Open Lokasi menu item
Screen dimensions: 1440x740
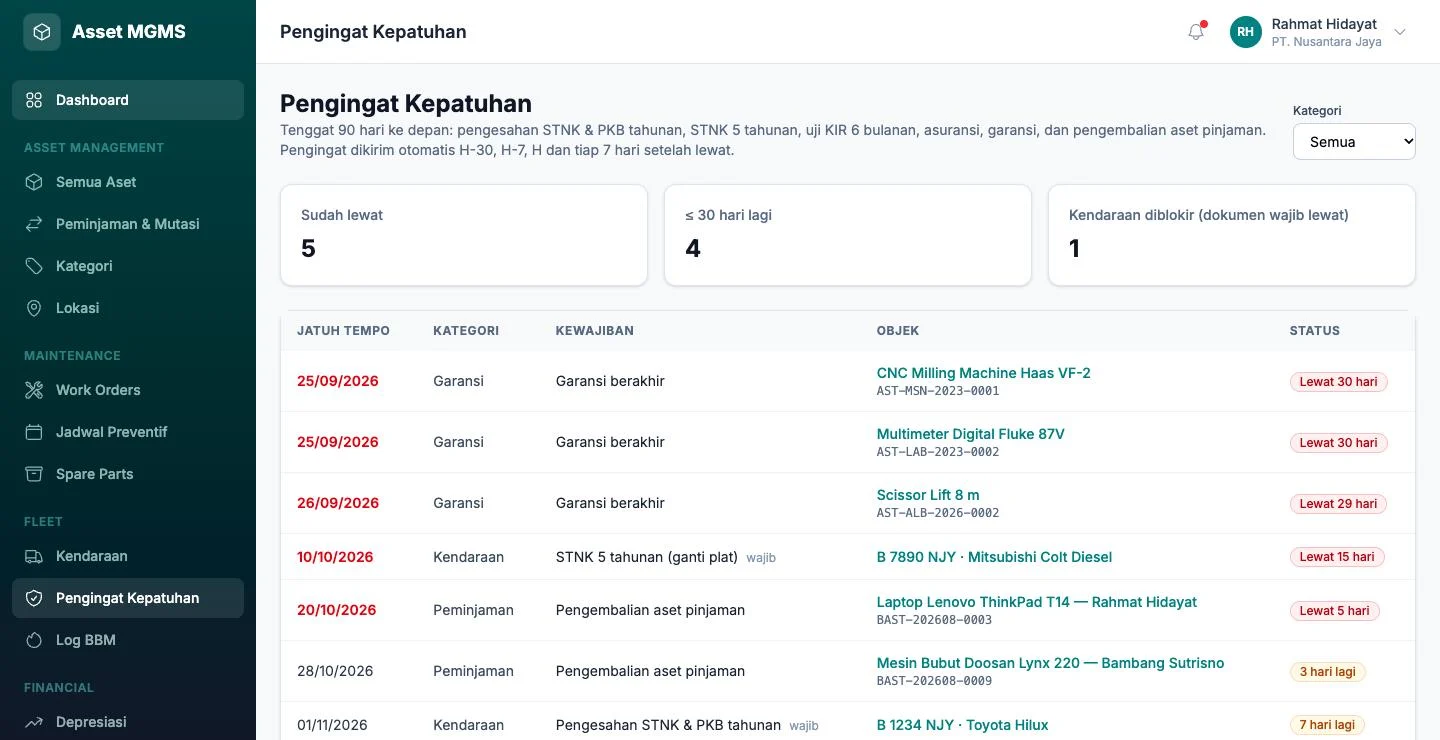(128, 308)
